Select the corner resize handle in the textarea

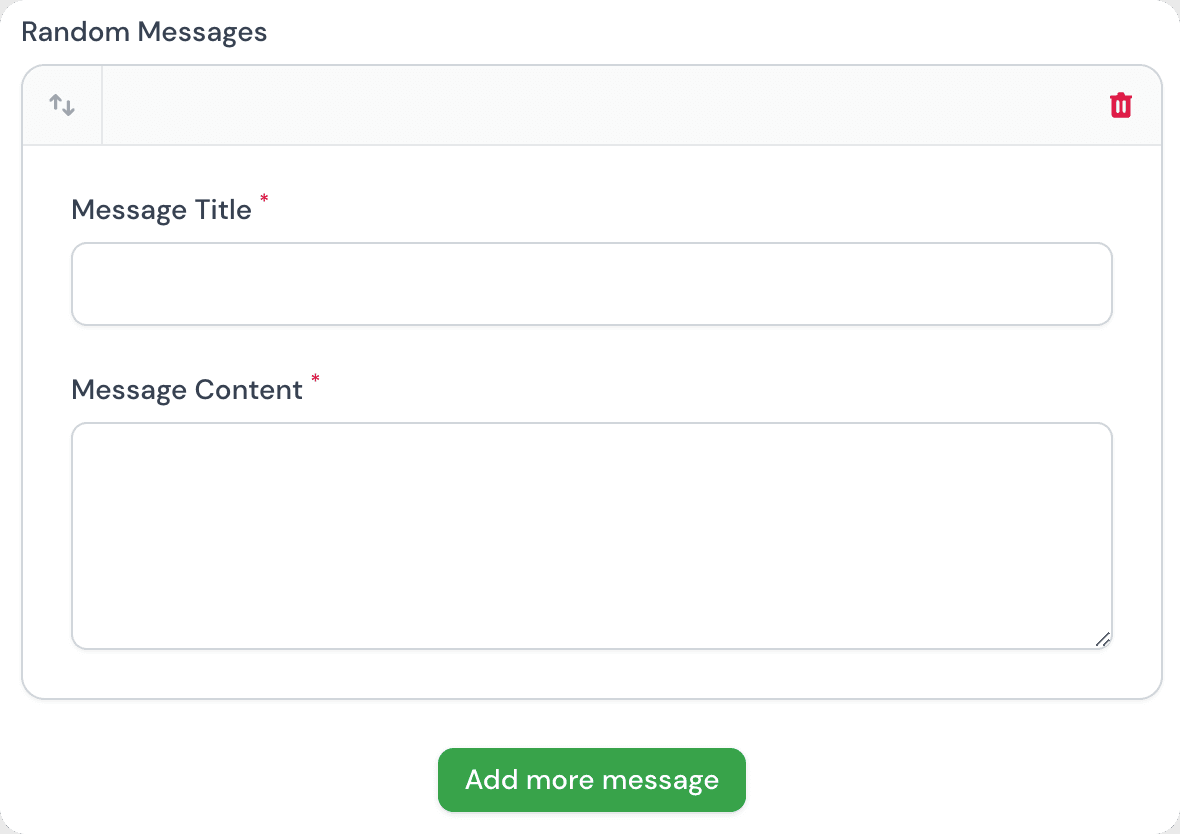(x=1102, y=639)
